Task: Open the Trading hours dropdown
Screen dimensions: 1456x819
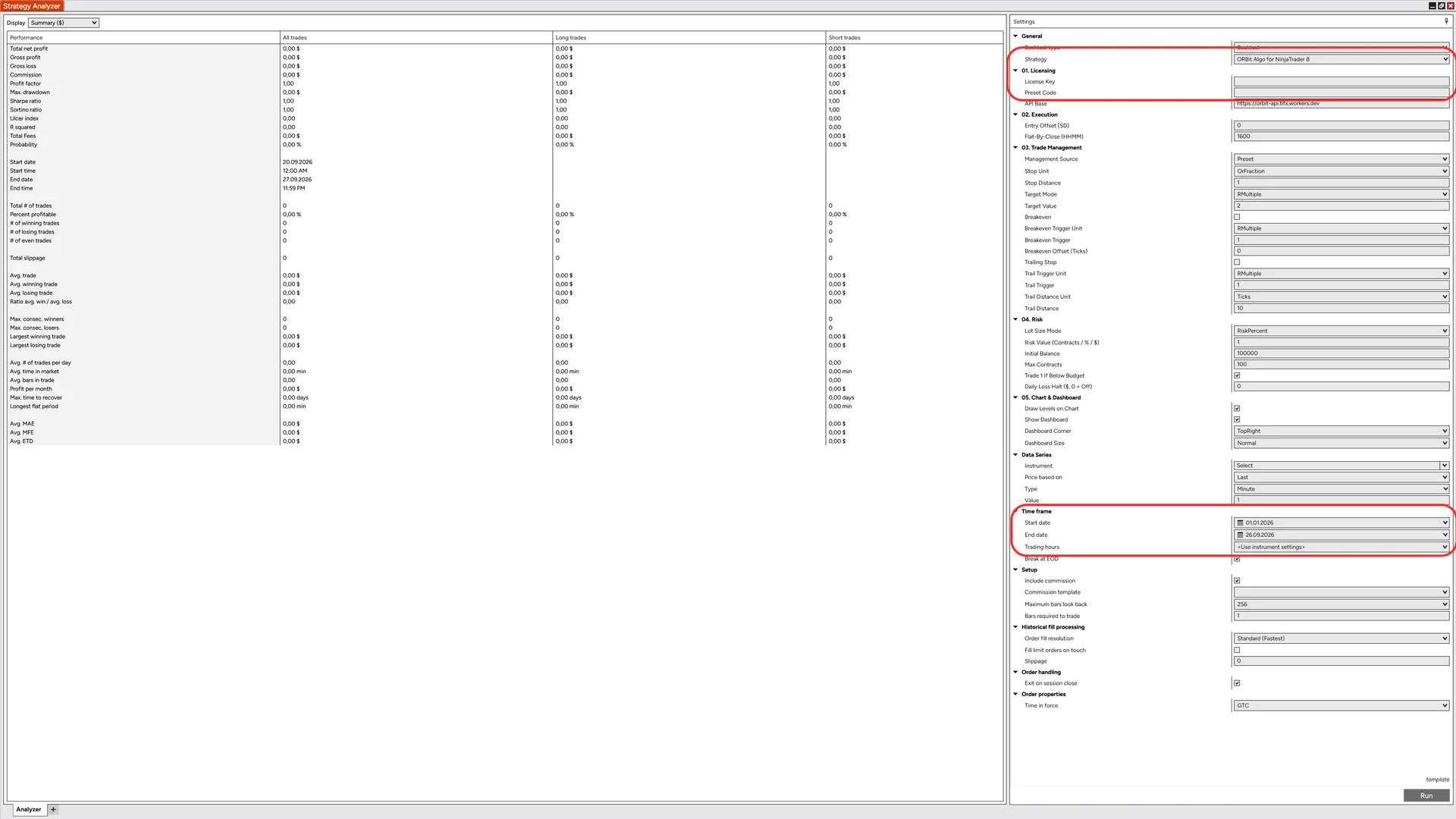Action: 1341,547
